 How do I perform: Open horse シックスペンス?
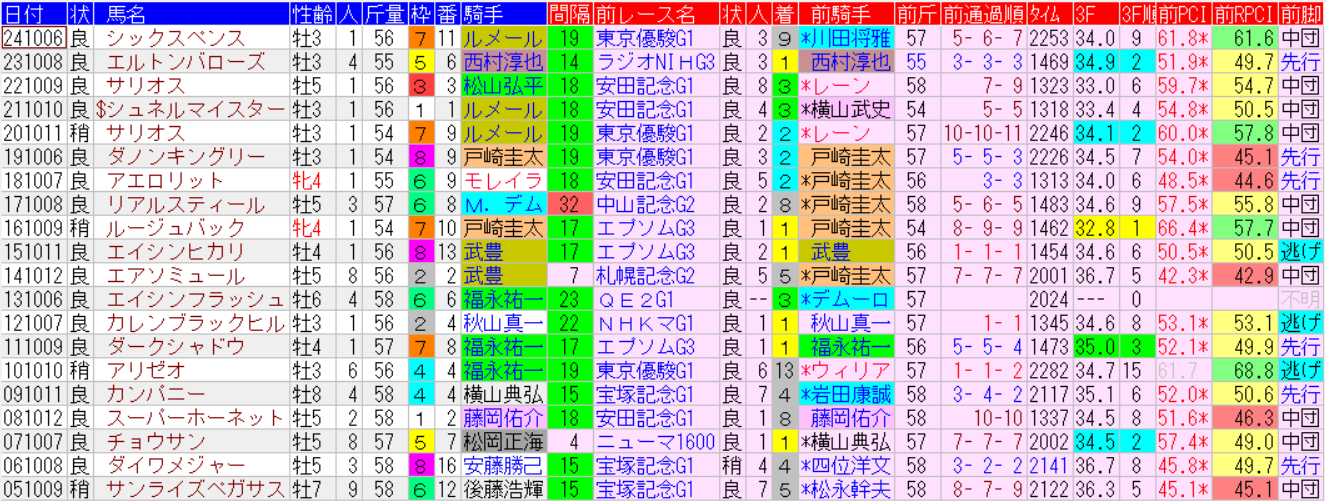(175, 38)
